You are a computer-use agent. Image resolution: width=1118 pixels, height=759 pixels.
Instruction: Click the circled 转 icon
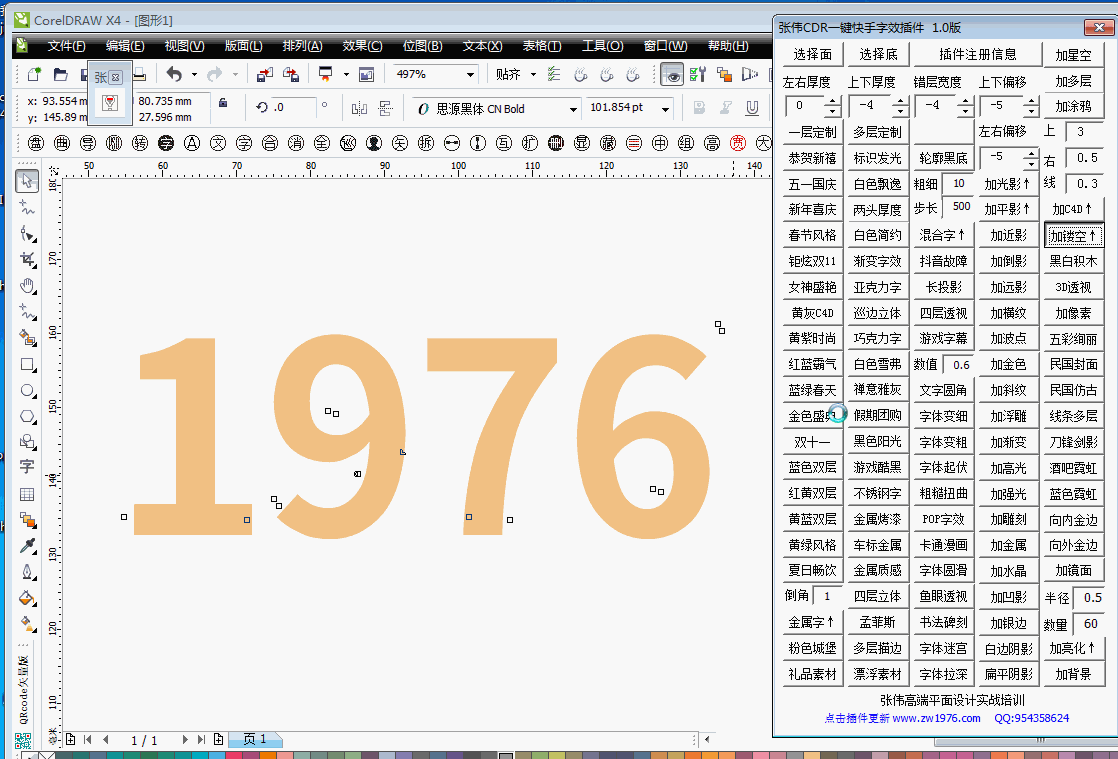tap(140, 143)
